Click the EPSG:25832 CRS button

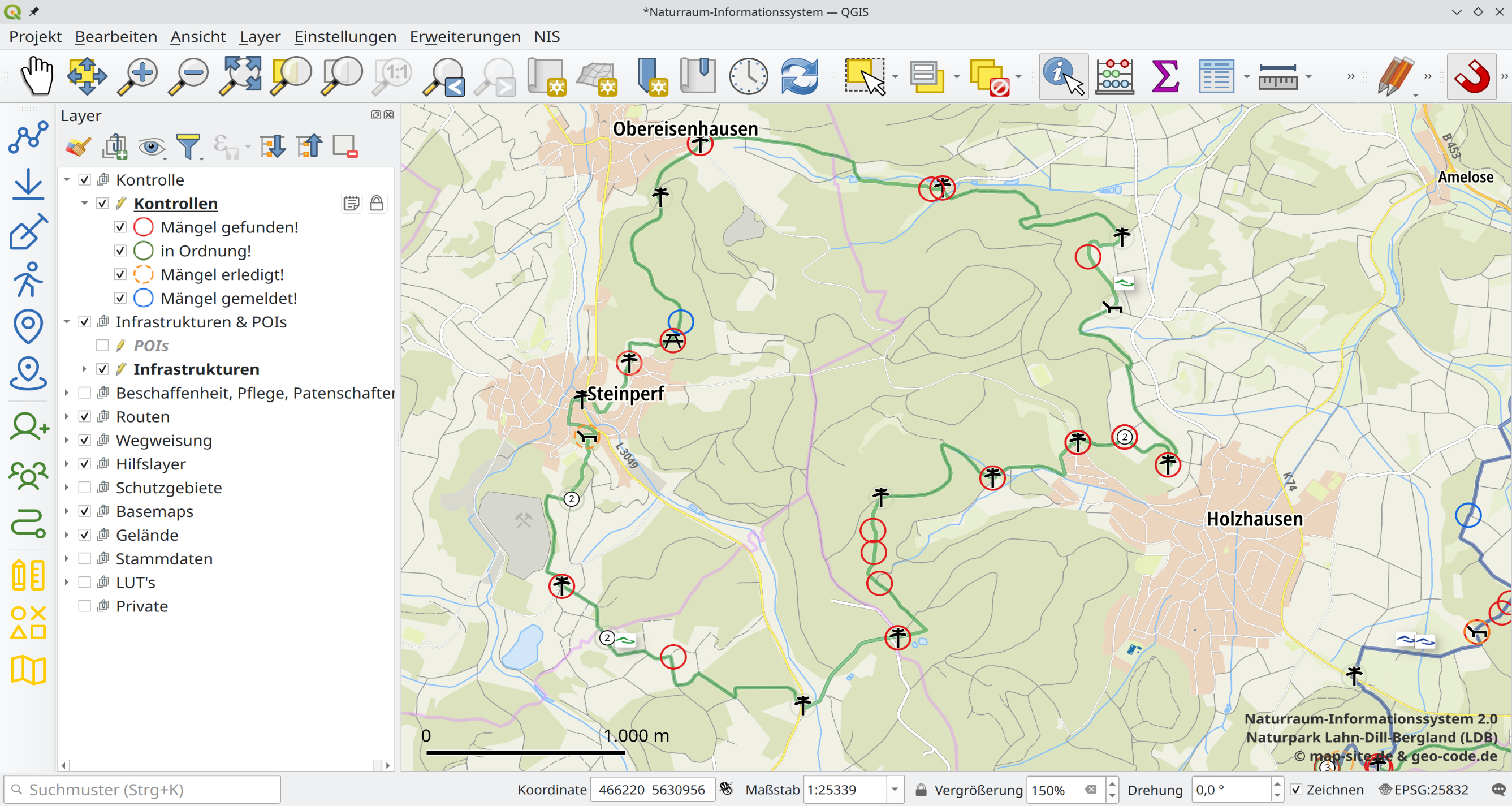pos(1424,790)
